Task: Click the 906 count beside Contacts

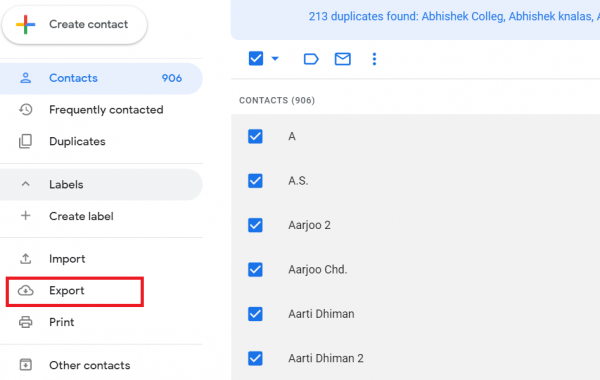Action: tap(171, 78)
